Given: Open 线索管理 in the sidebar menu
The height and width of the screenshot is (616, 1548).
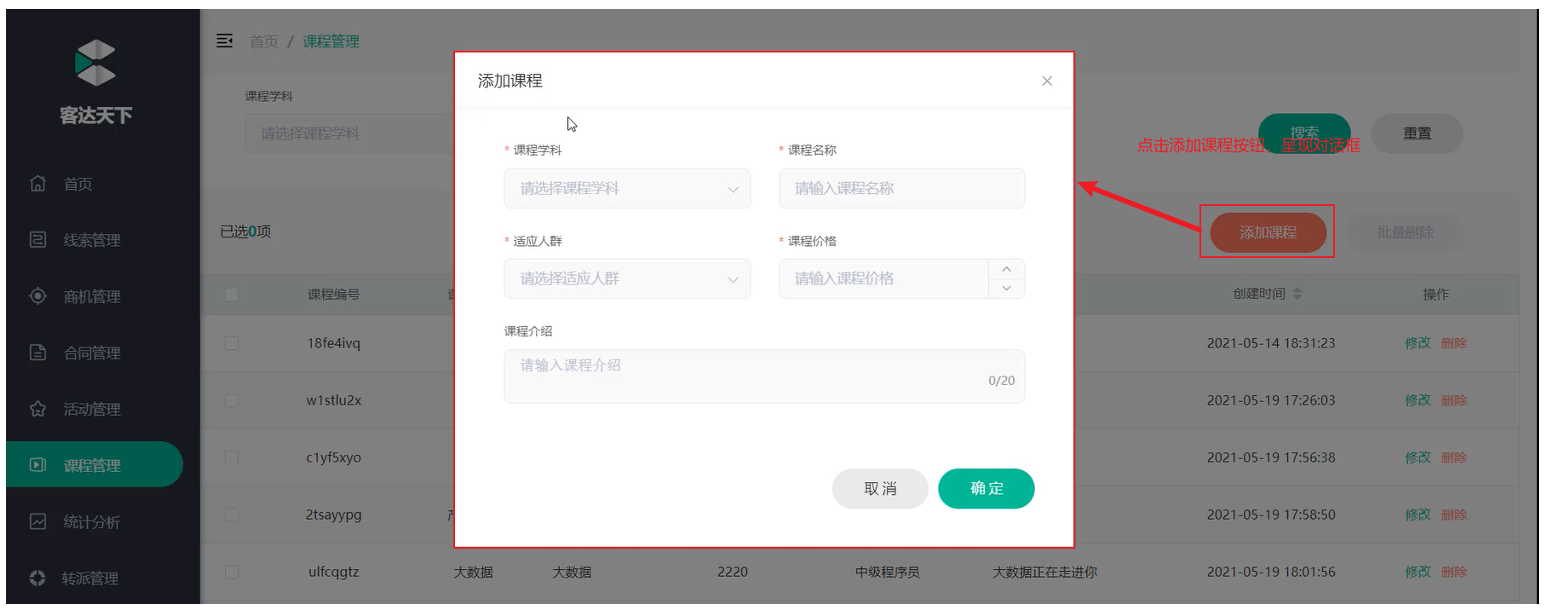Looking at the screenshot, I should pyautogui.click(x=92, y=240).
